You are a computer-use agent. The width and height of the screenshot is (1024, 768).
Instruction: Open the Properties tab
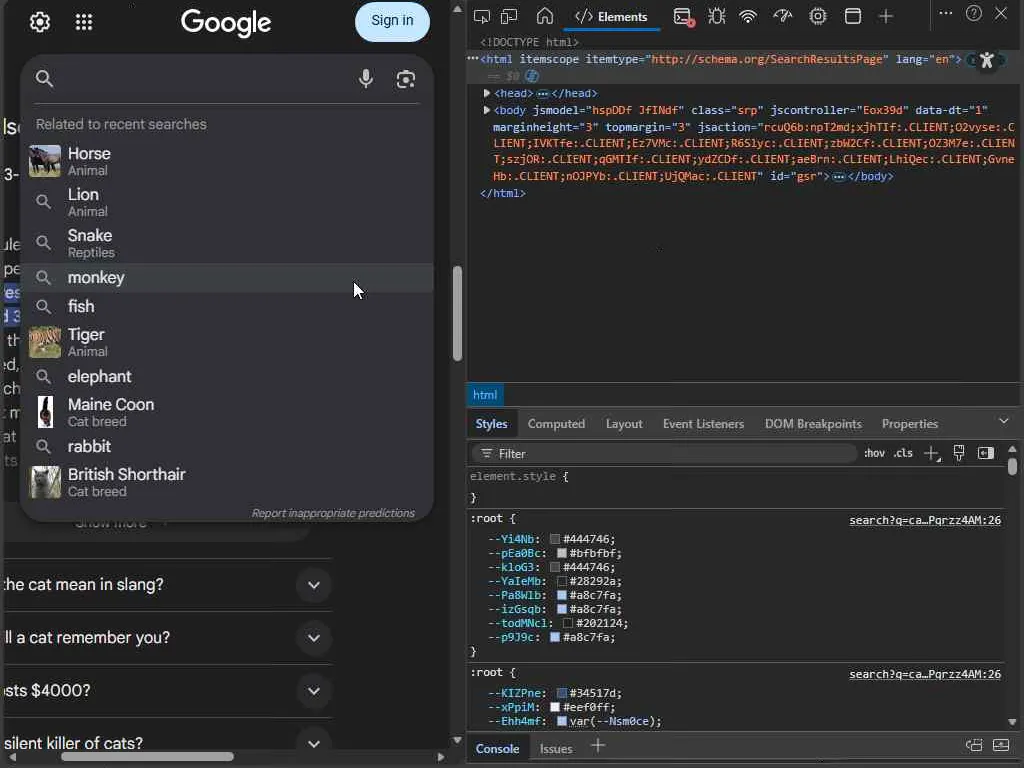(910, 424)
